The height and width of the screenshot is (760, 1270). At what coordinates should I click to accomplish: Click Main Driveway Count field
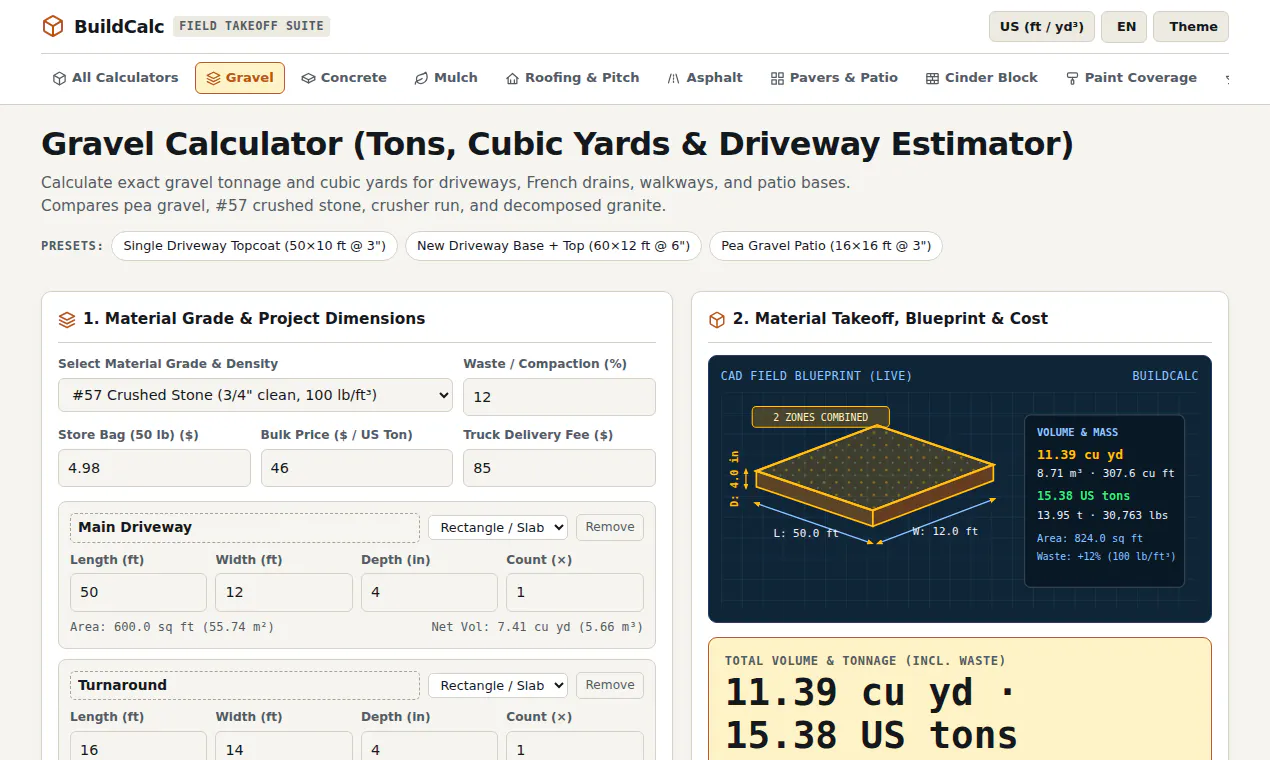click(575, 592)
